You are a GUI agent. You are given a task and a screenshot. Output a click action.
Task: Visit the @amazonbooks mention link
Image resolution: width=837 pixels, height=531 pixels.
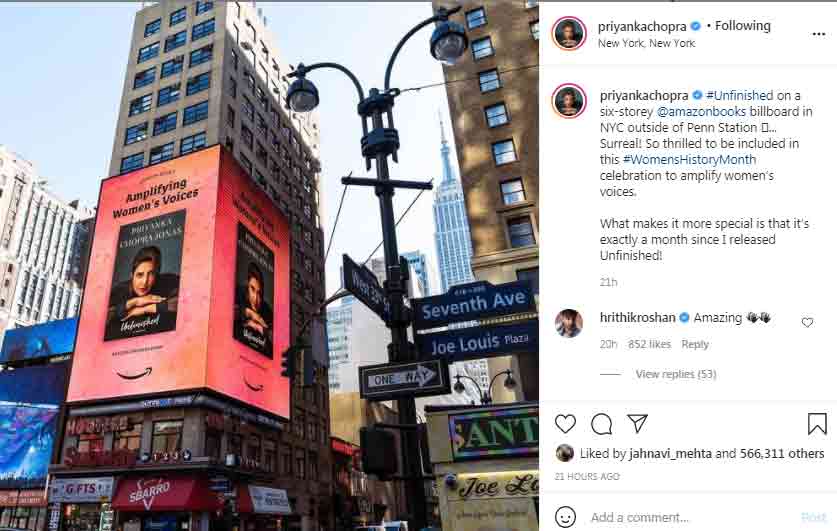pyautogui.click(x=701, y=112)
